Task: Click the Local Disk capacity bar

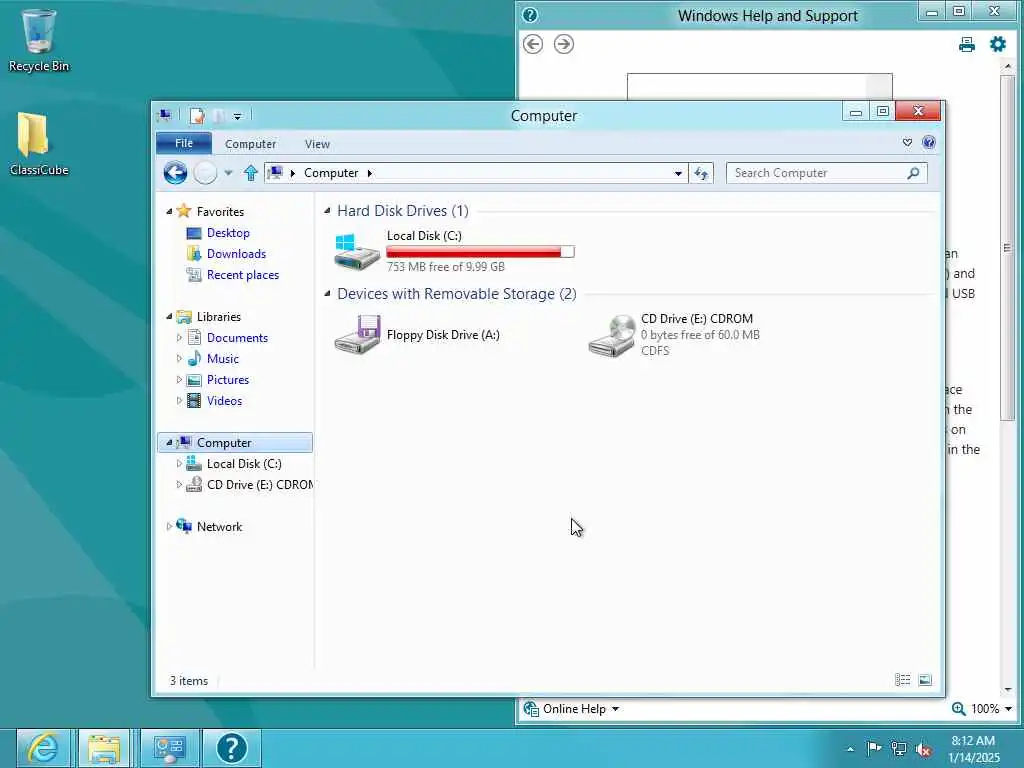Action: [481, 252]
